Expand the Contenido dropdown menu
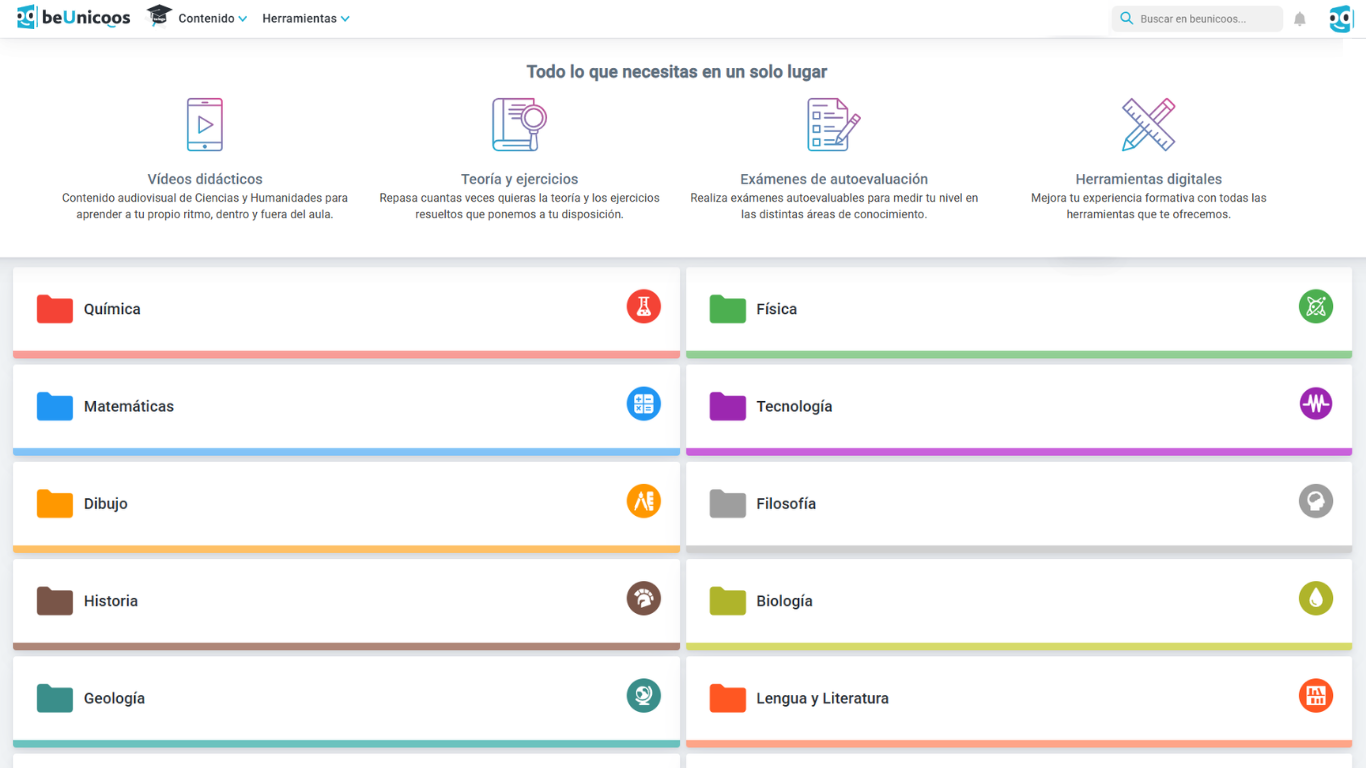Screen dimensions: 1366x768 212,19
